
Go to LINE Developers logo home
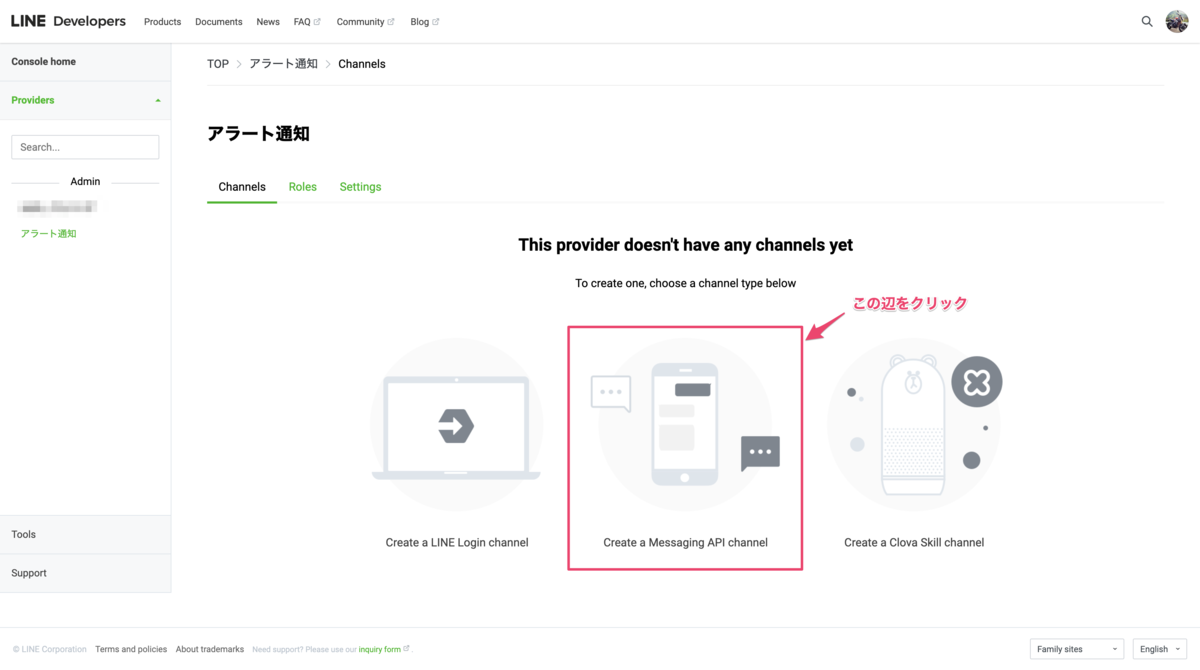click(x=68, y=21)
